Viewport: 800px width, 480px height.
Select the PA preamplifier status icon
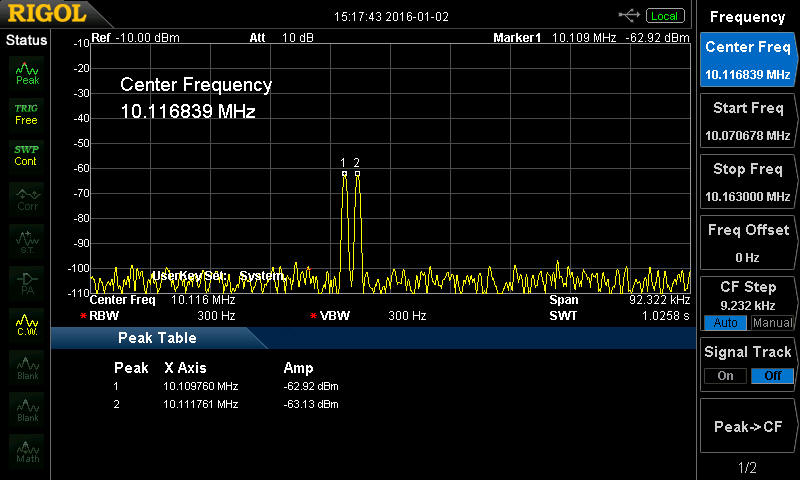click(x=26, y=282)
